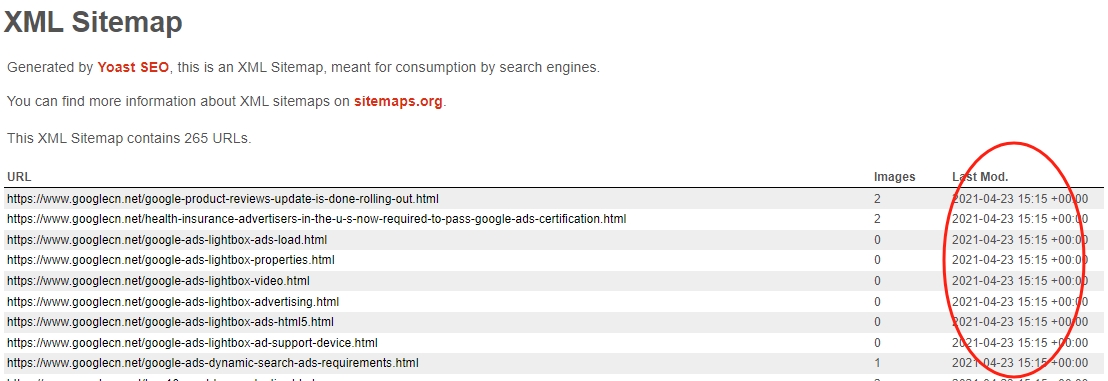
Task: Select Last Mod. date of lightbox-properties row
Action: click(1020, 260)
